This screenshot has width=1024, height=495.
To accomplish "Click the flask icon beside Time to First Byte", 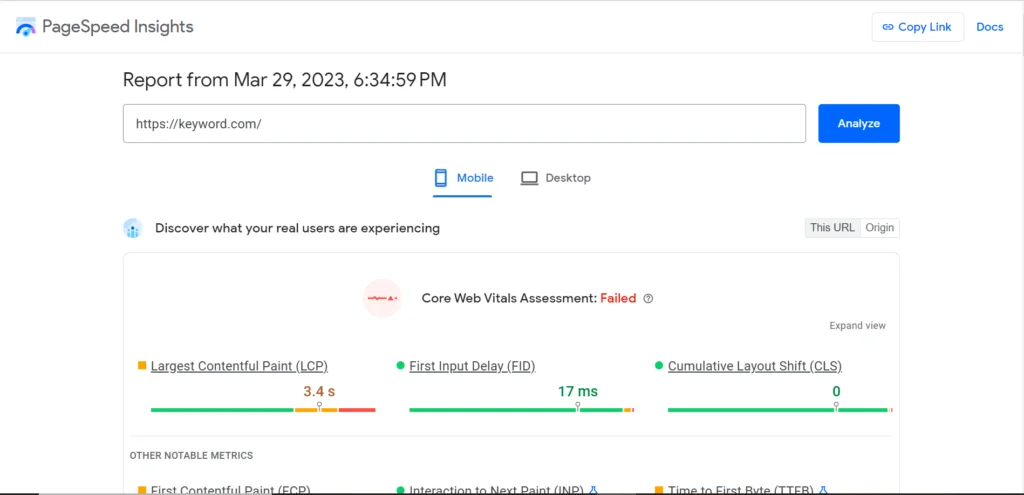I will (x=823, y=489).
